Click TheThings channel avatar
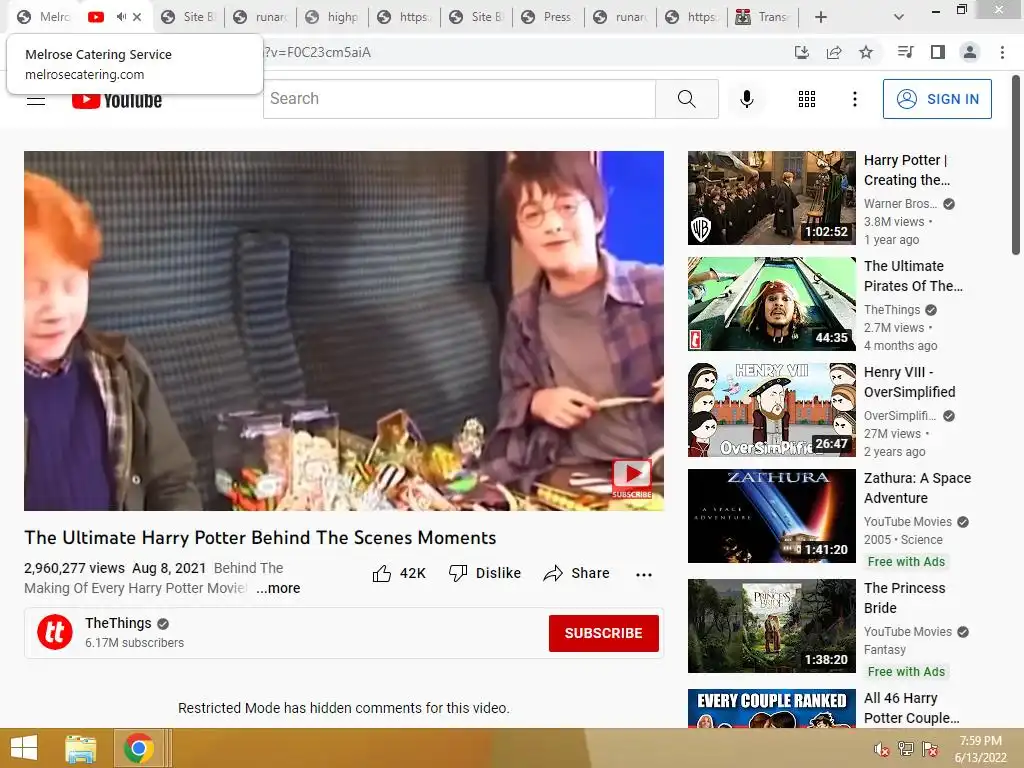 55,632
